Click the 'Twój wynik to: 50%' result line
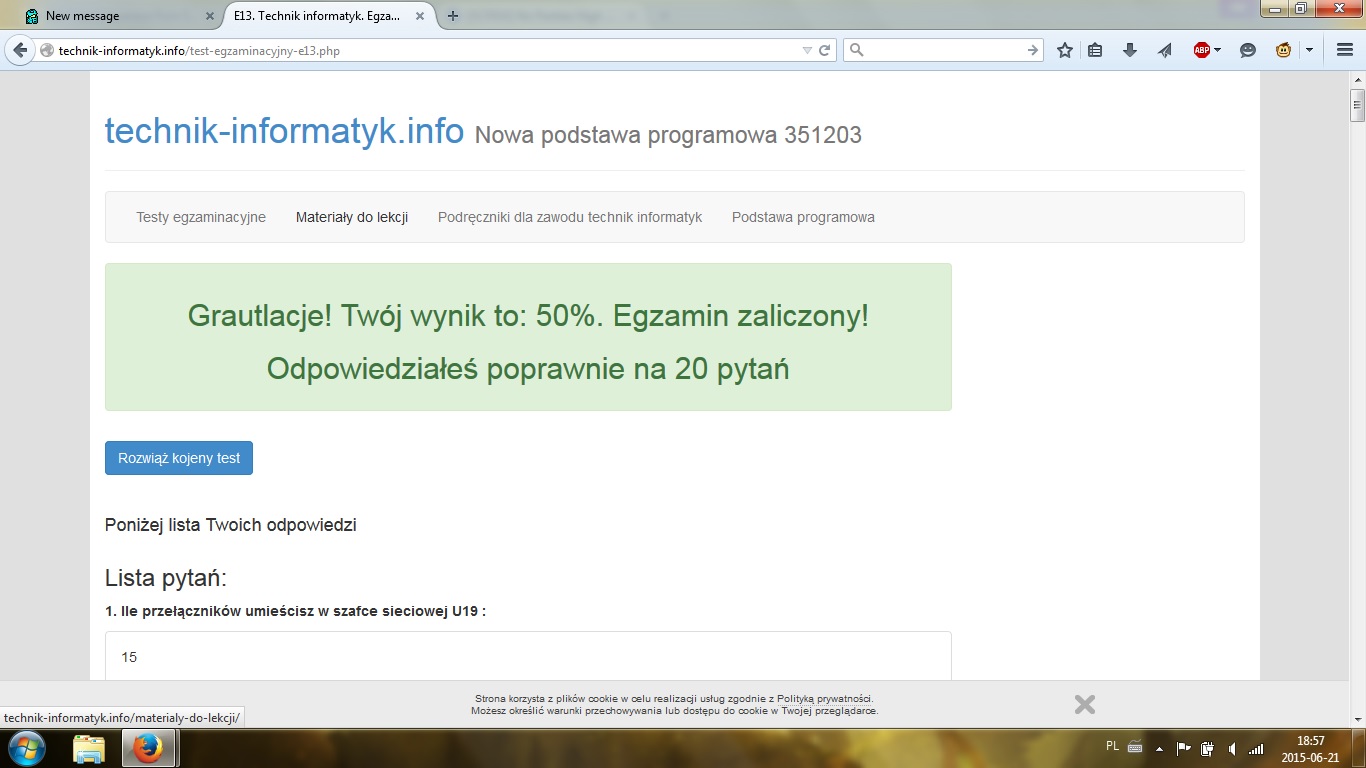The image size is (1366, 768). click(x=528, y=316)
